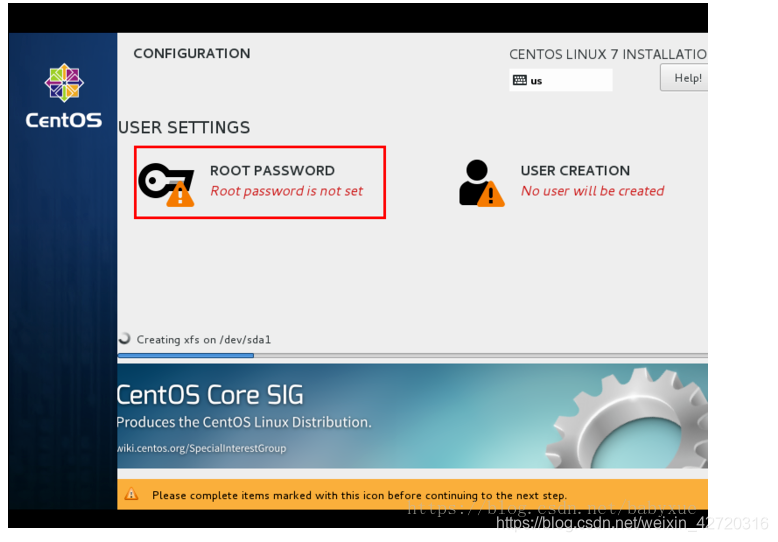
Task: Click wiki.centos.org/SpecialInterestGroup link text
Action: click(201, 448)
